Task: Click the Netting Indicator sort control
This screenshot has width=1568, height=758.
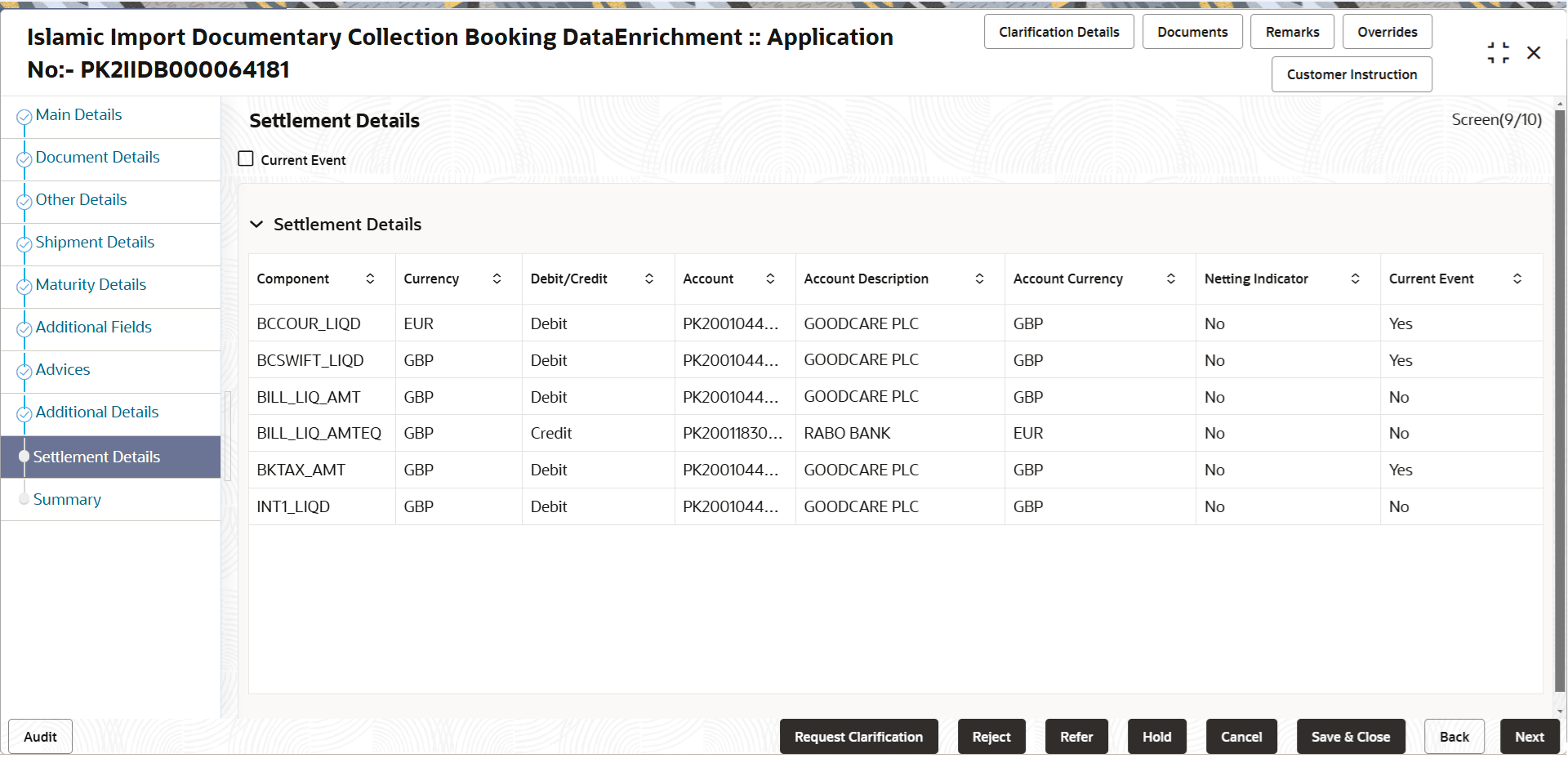Action: pos(1356,279)
